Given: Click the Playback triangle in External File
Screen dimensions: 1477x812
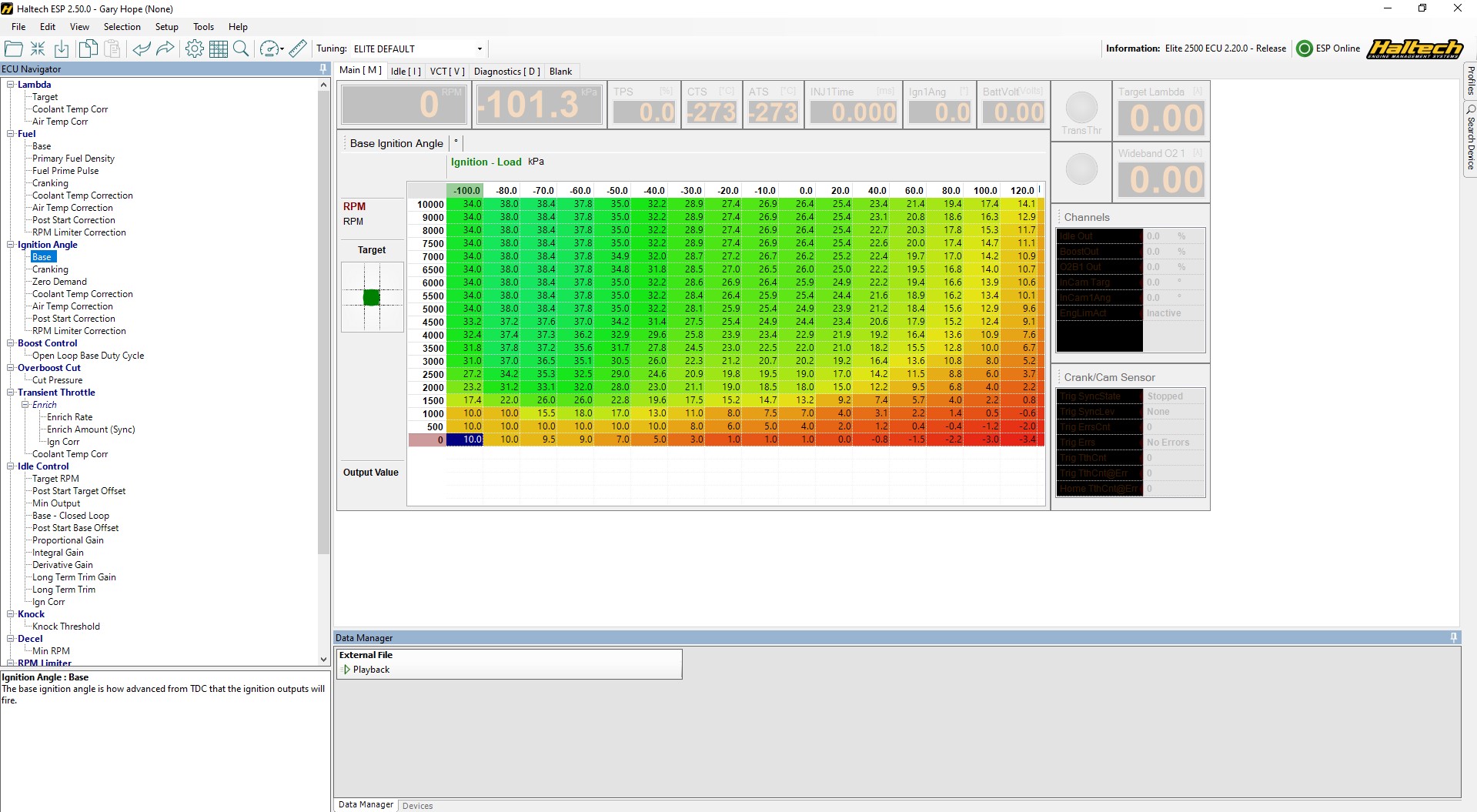Looking at the screenshot, I should pos(346,670).
